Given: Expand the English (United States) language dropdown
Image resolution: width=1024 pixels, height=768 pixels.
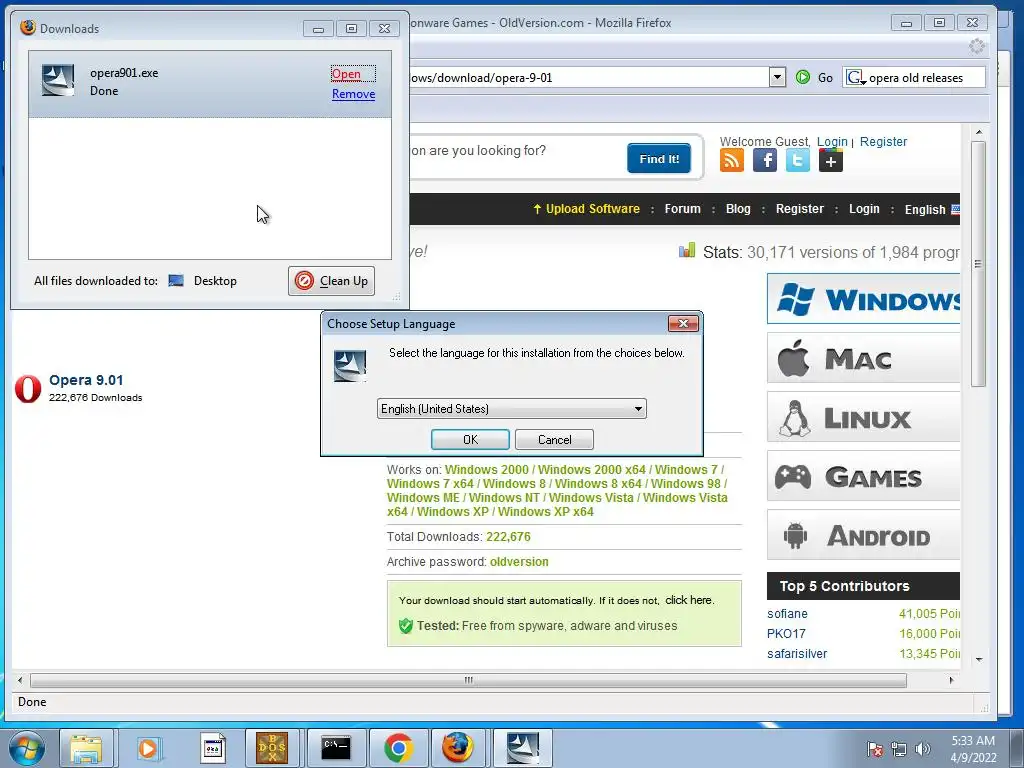Looking at the screenshot, I should (x=637, y=409).
